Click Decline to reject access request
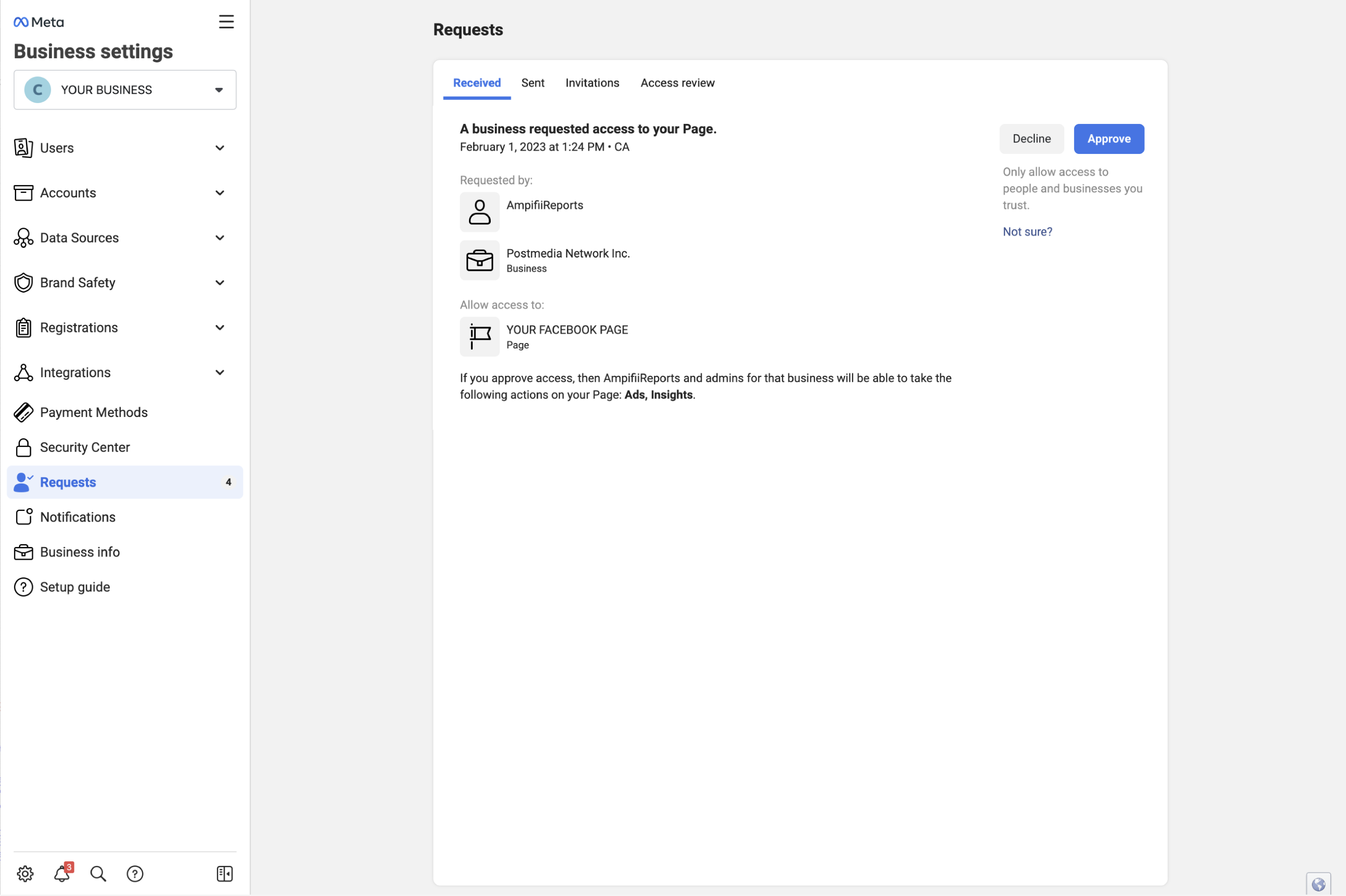The image size is (1346, 896). [x=1031, y=138]
